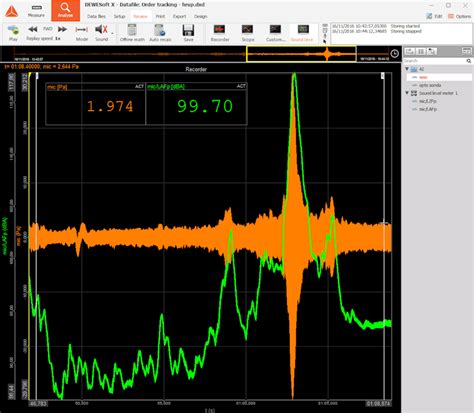Click the rewind replay speed arrows

coord(33,29)
